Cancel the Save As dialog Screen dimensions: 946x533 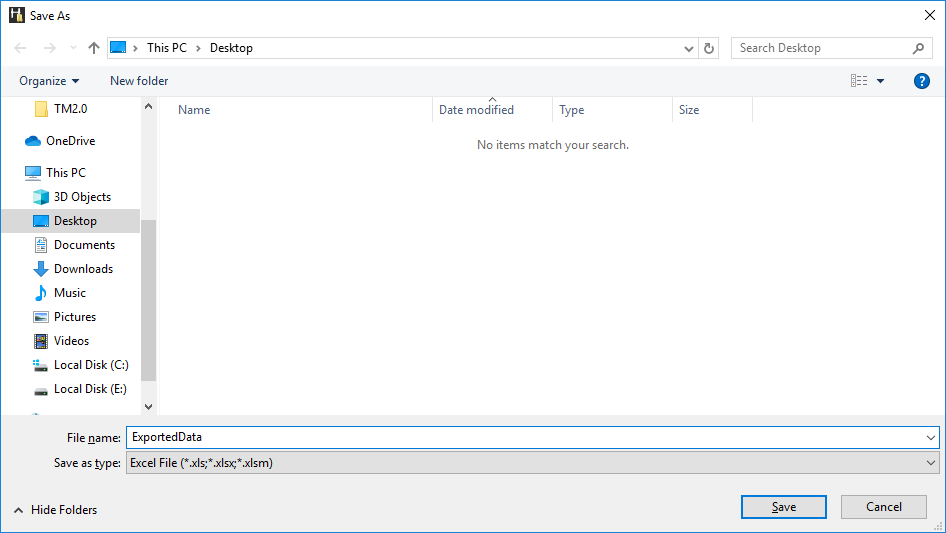point(883,507)
